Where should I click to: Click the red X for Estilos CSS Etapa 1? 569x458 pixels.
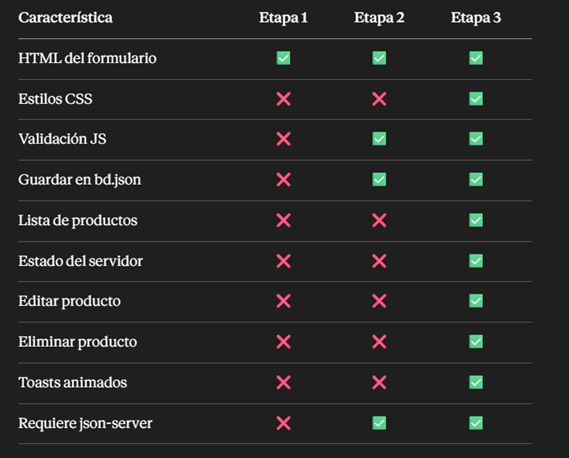click(x=283, y=99)
